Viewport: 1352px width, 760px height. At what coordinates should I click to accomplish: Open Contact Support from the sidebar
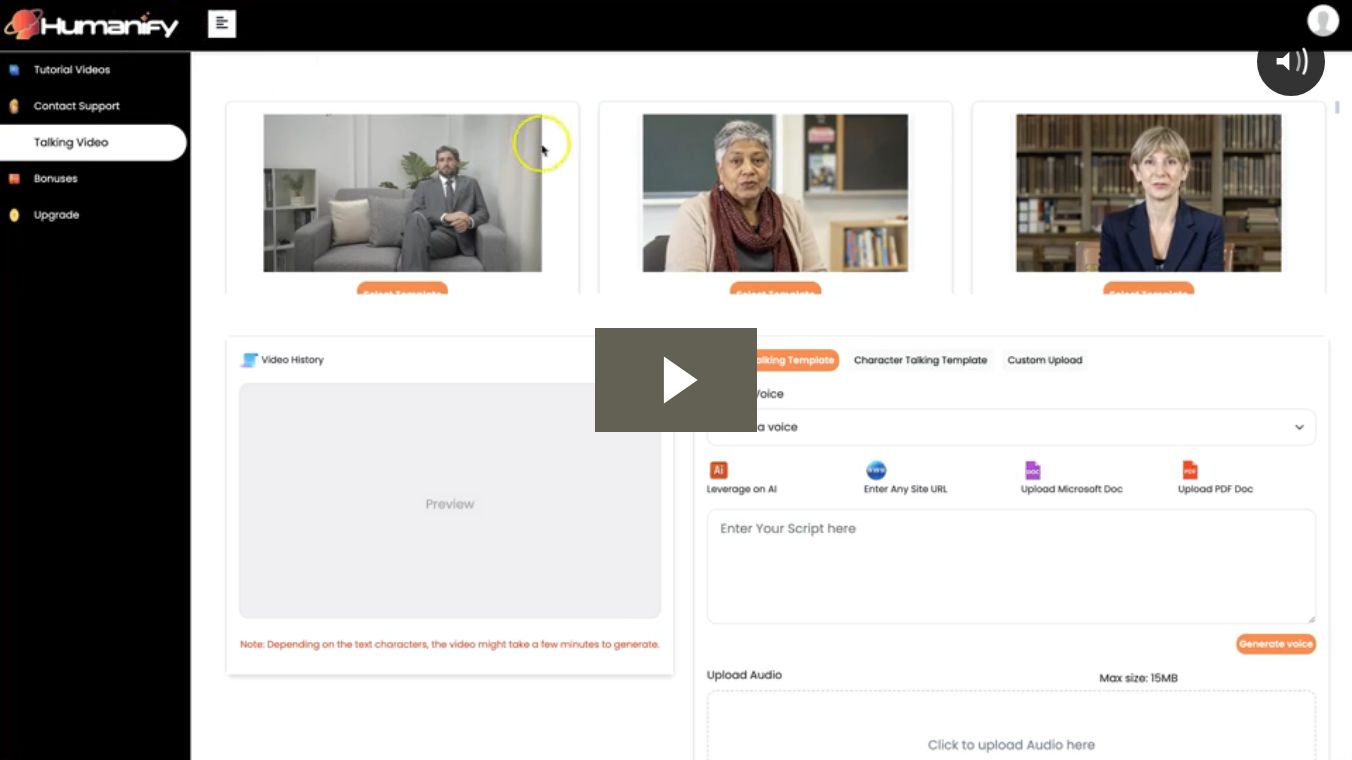(77, 106)
